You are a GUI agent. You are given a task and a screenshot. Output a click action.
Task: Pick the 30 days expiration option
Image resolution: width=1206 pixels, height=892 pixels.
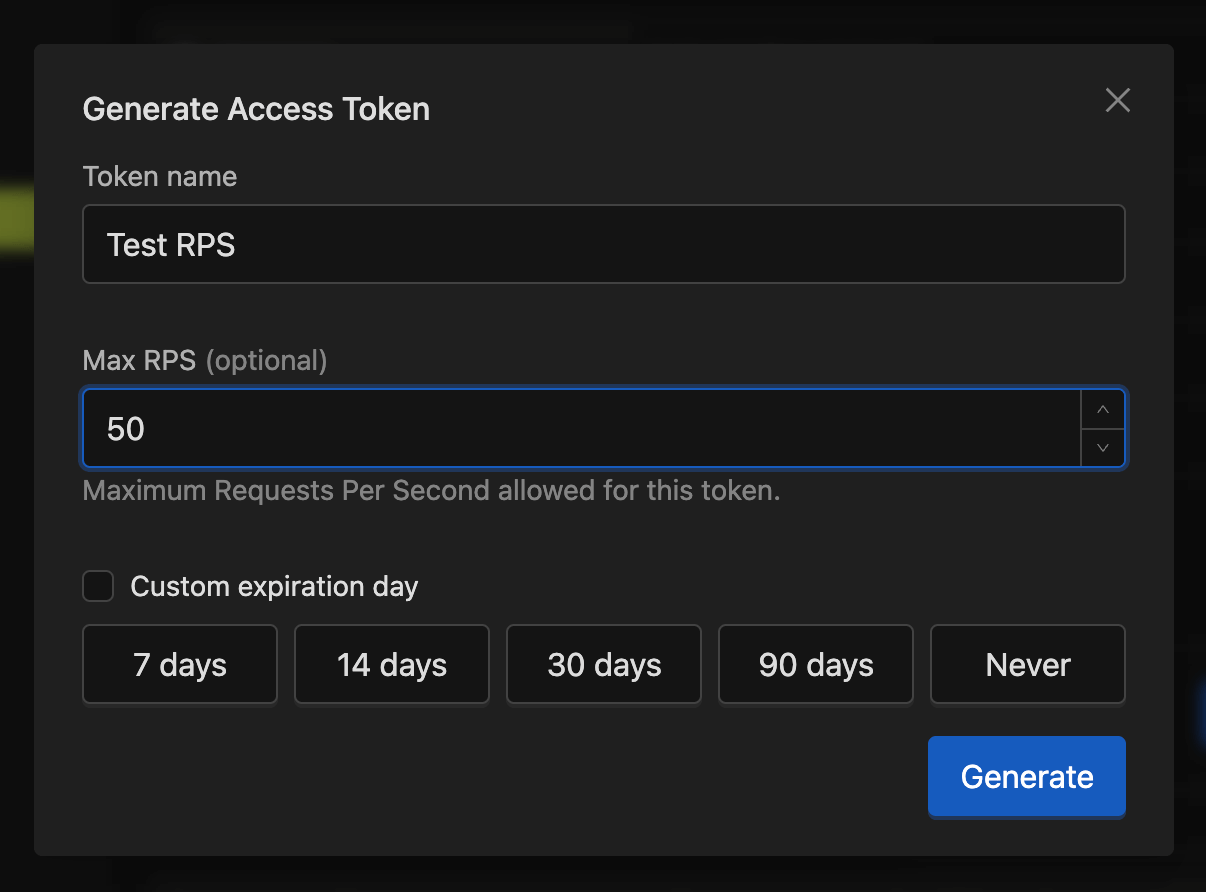(x=604, y=665)
